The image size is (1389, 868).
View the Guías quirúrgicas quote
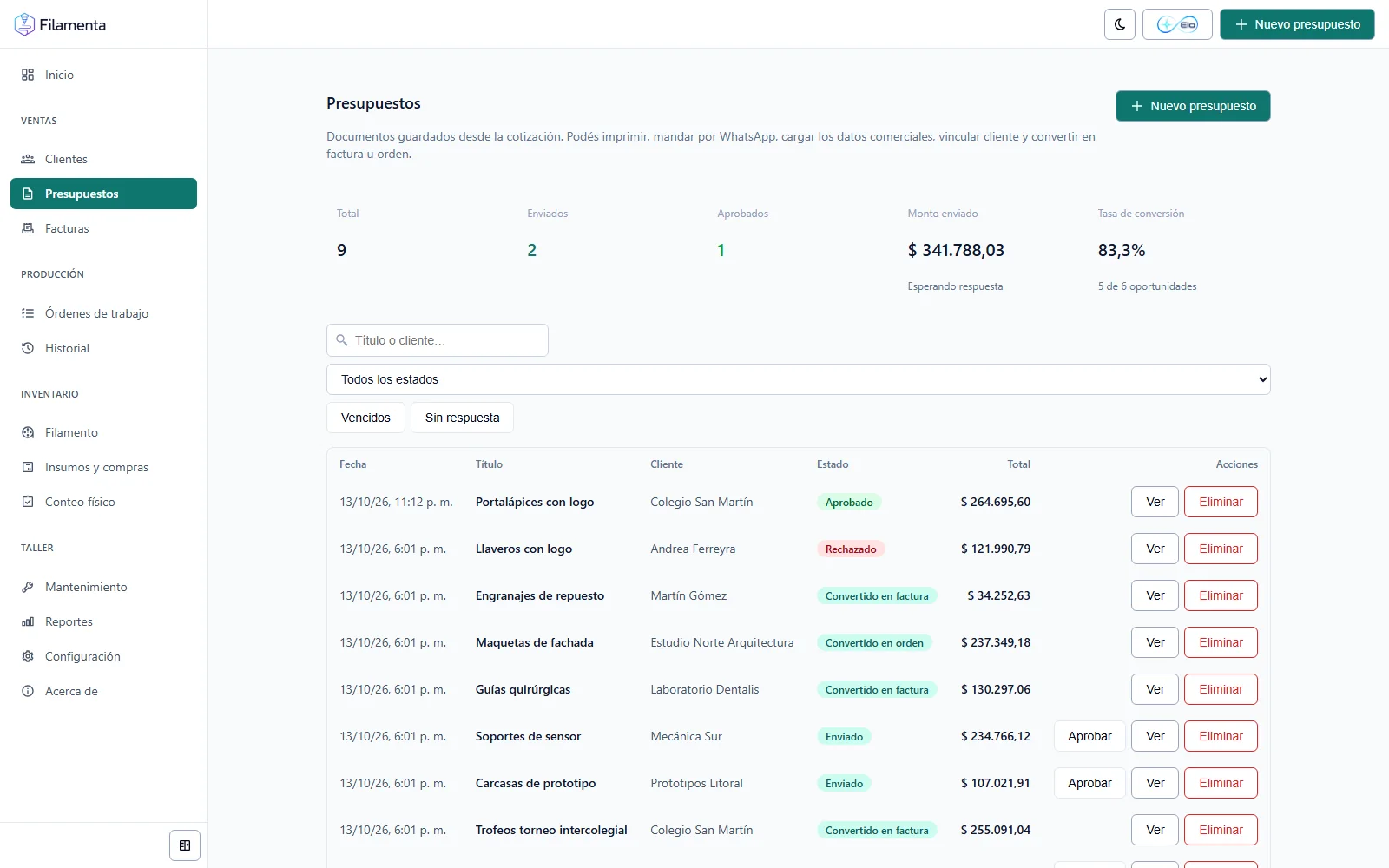pyautogui.click(x=1155, y=689)
